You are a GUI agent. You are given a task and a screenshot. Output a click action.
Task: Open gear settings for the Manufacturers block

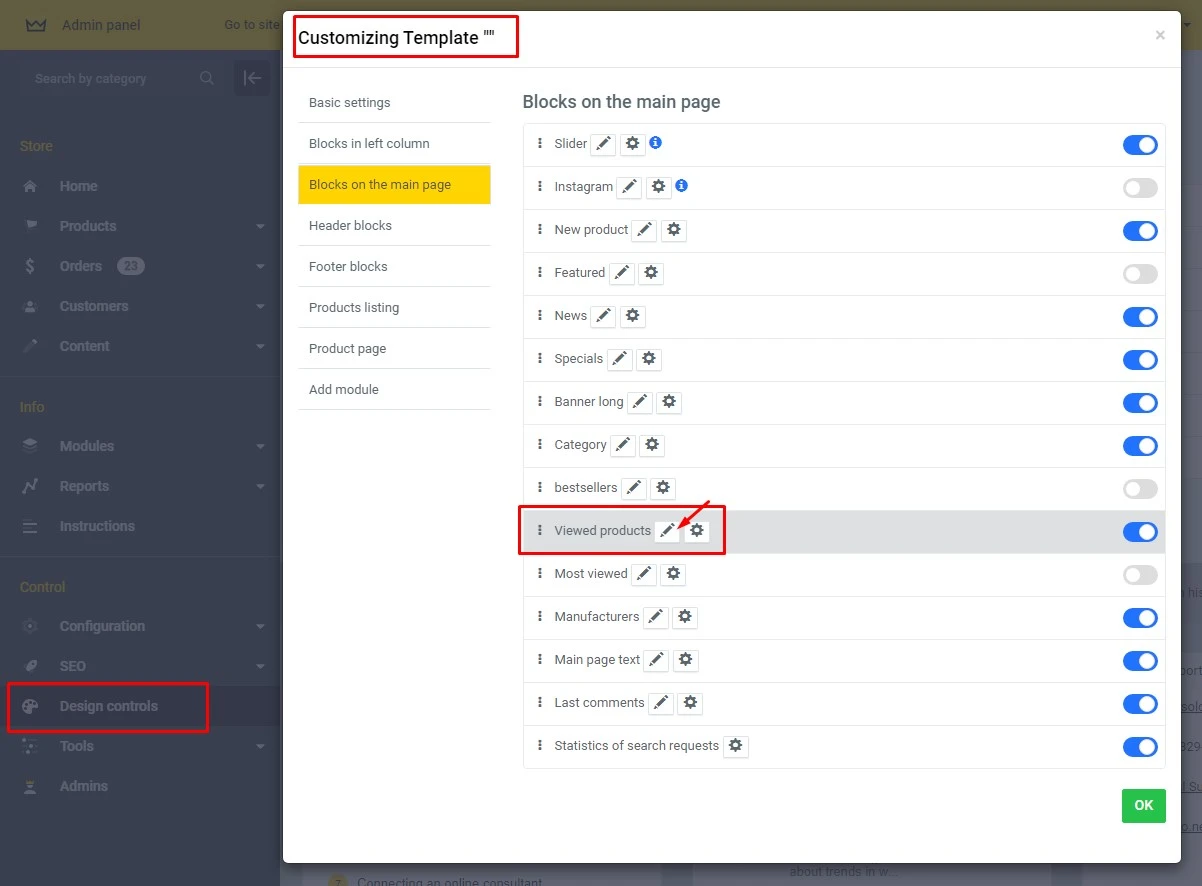[x=685, y=617]
